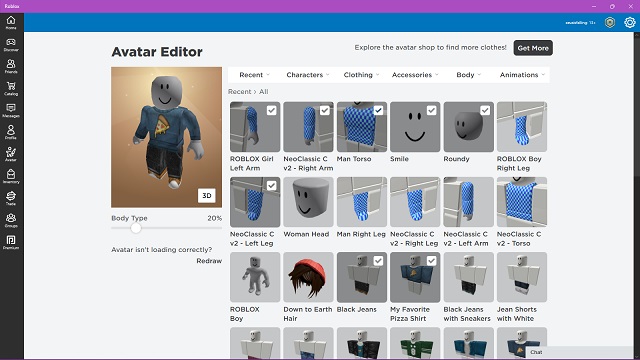The height and width of the screenshot is (360, 640).
Task: Expand the Recent dropdown
Action: 255,75
